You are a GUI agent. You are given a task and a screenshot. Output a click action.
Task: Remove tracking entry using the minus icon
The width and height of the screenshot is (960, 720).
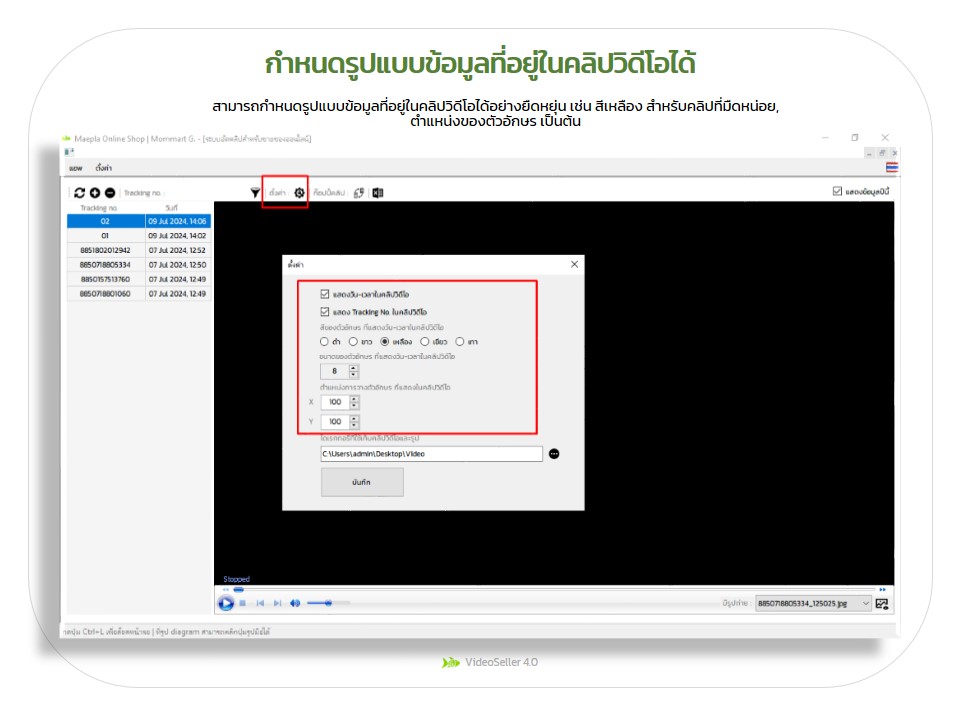point(109,192)
